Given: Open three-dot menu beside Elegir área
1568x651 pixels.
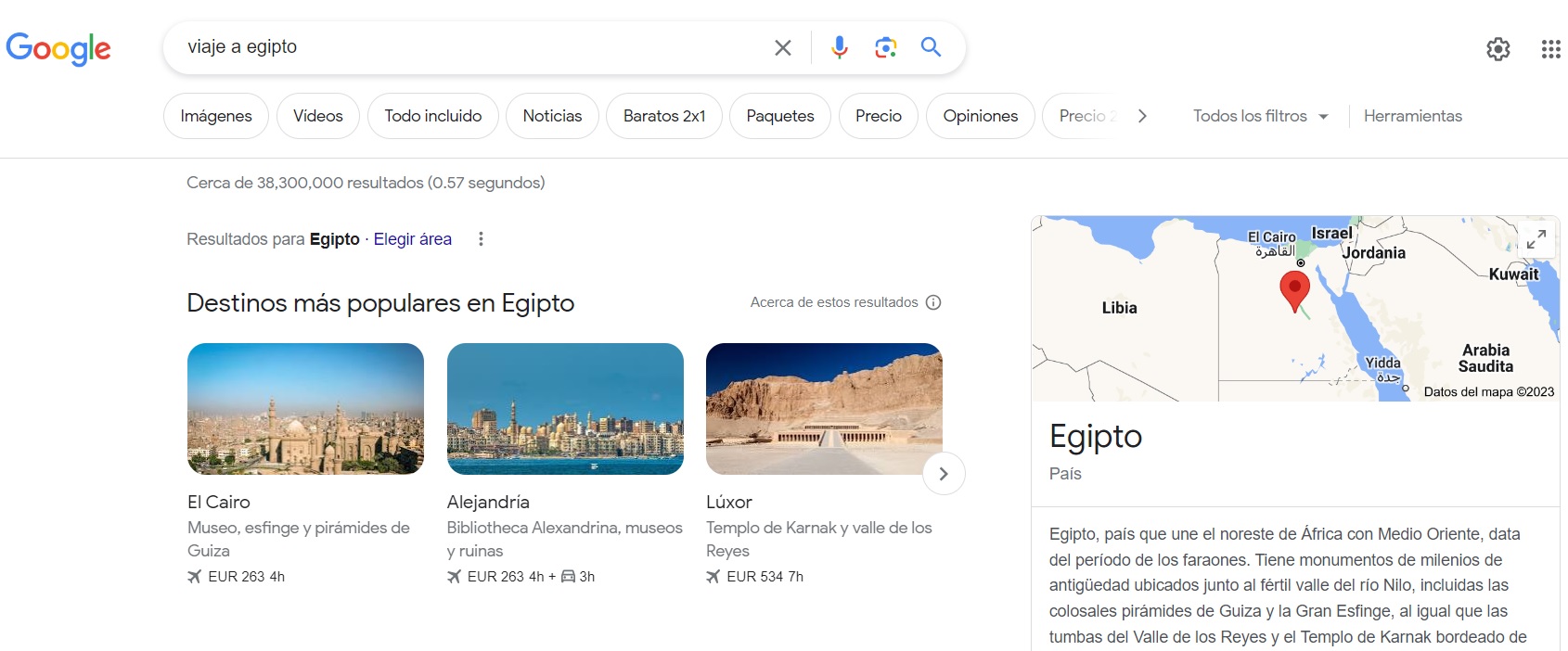Looking at the screenshot, I should (481, 239).
